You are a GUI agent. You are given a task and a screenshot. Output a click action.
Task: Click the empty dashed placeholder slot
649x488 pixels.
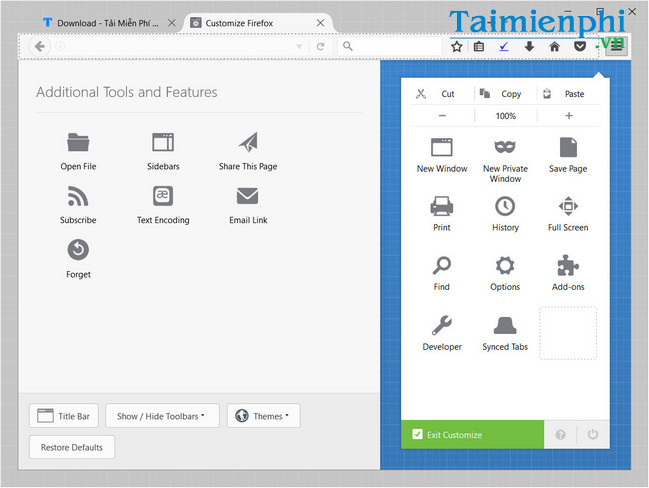coord(568,333)
